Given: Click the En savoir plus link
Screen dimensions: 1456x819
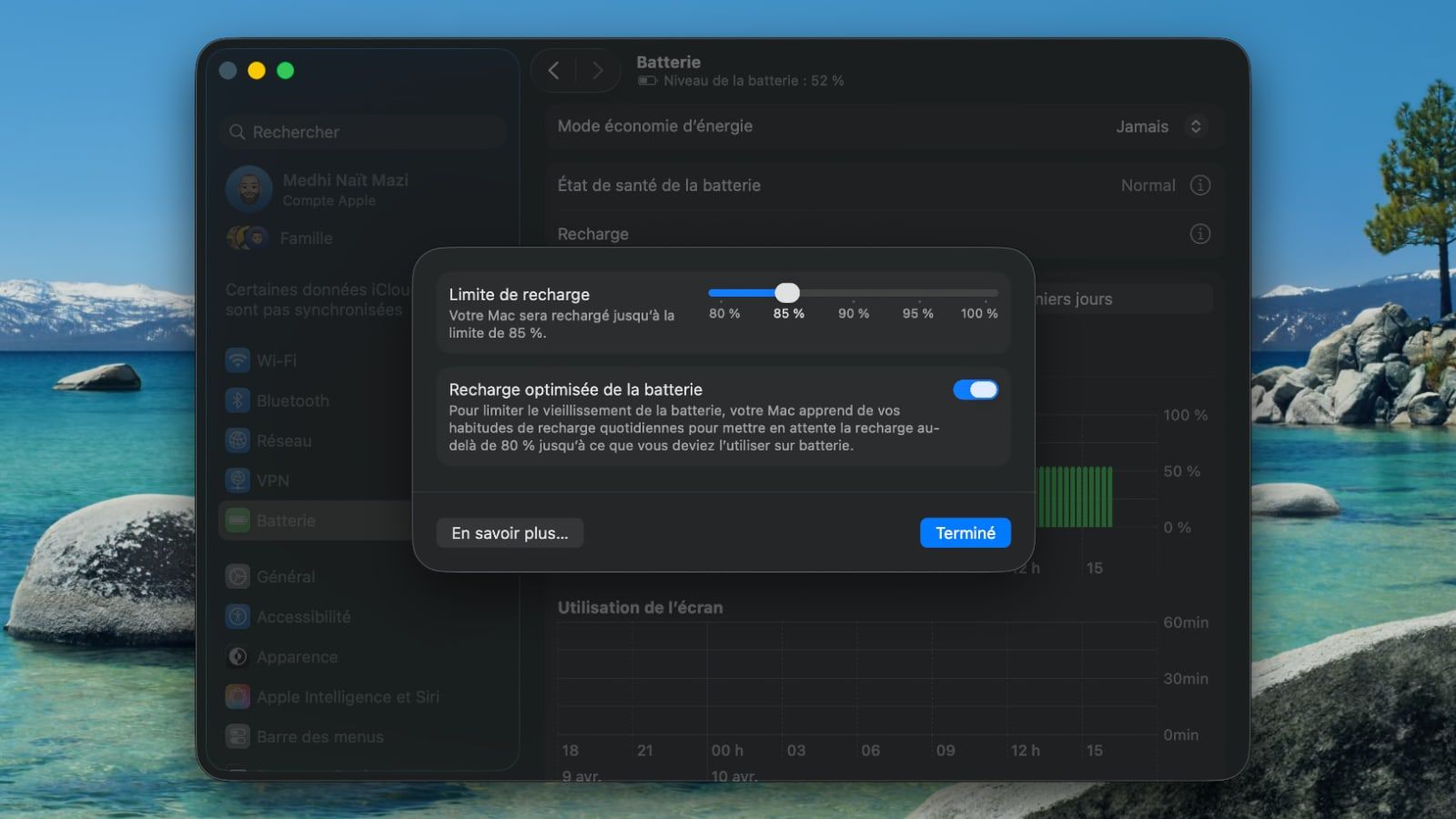Looking at the screenshot, I should click(510, 532).
